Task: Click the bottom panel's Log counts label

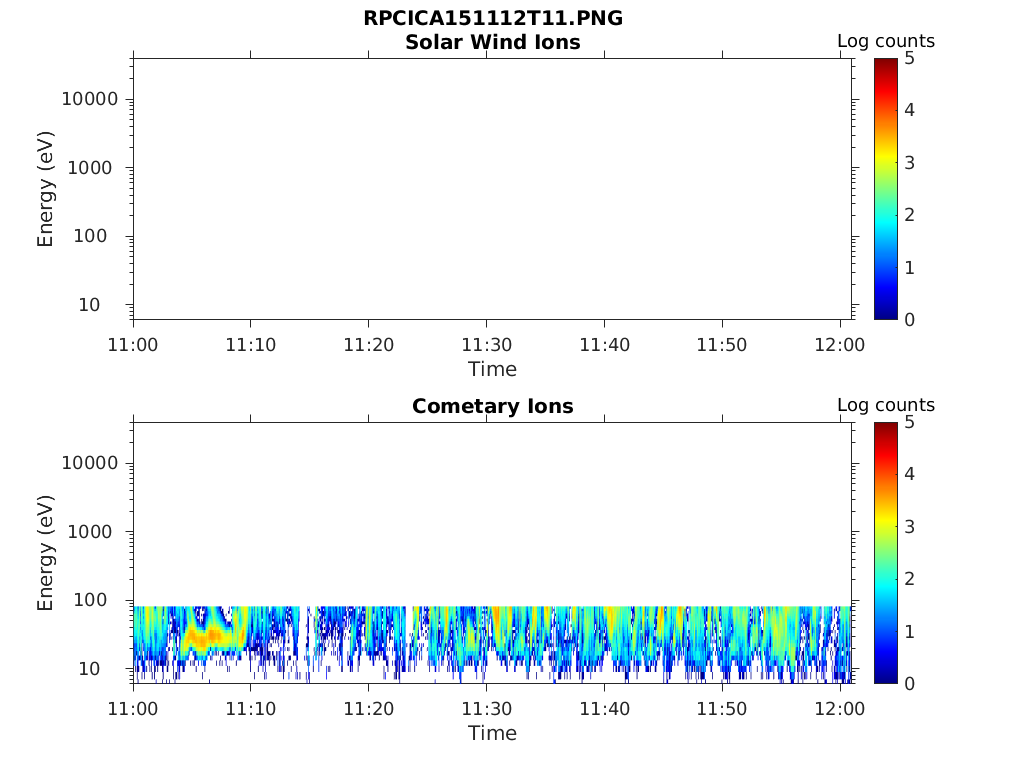Action: pos(886,405)
